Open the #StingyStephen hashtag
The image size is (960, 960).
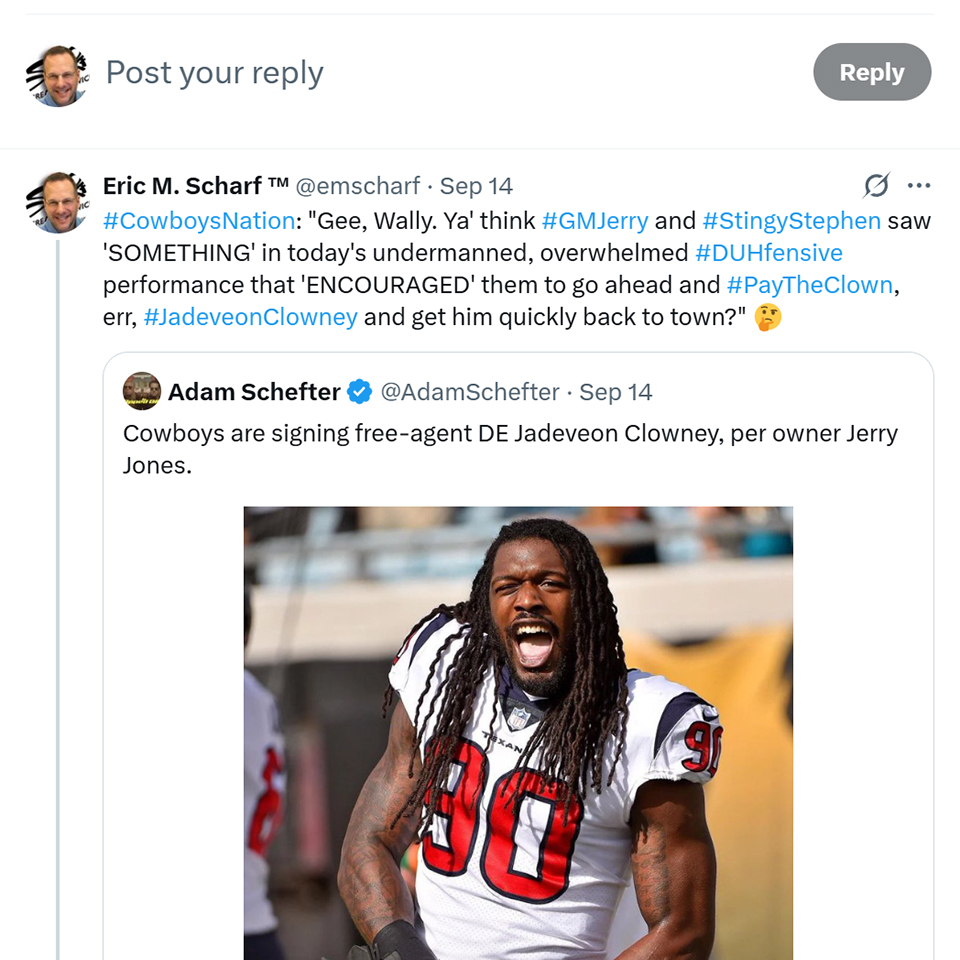click(x=791, y=220)
